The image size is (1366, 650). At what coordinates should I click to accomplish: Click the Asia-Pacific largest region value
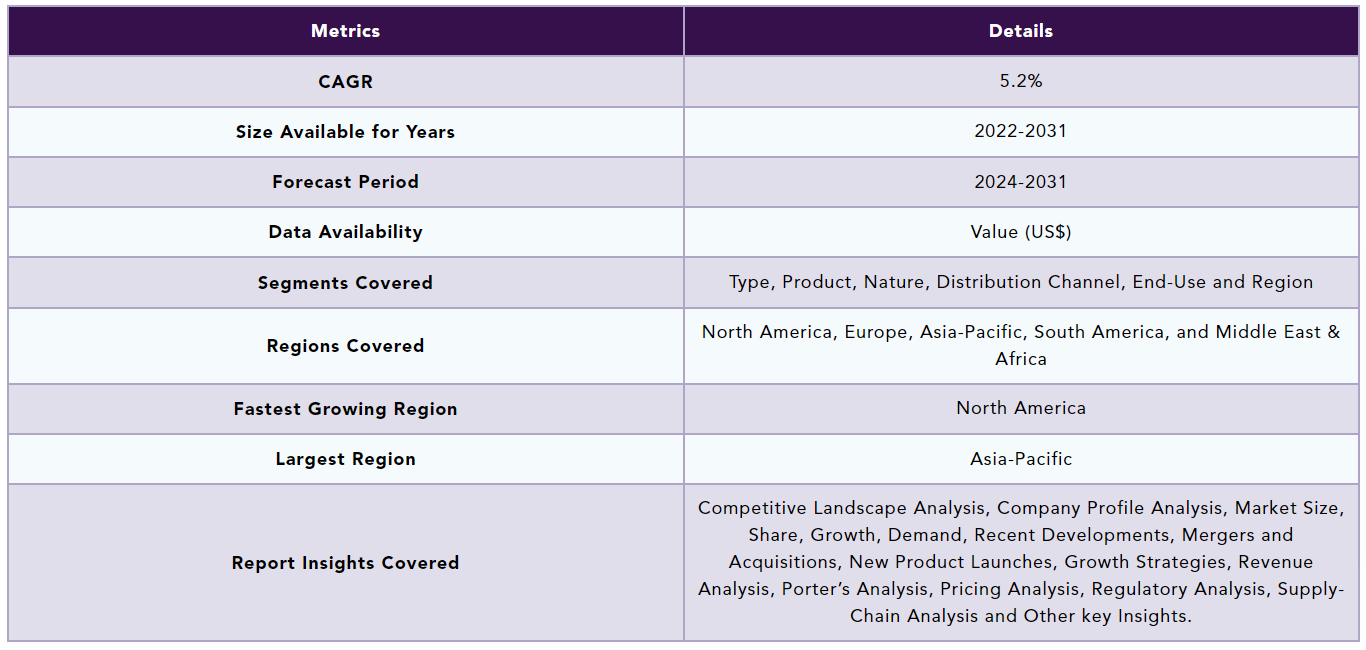1020,459
